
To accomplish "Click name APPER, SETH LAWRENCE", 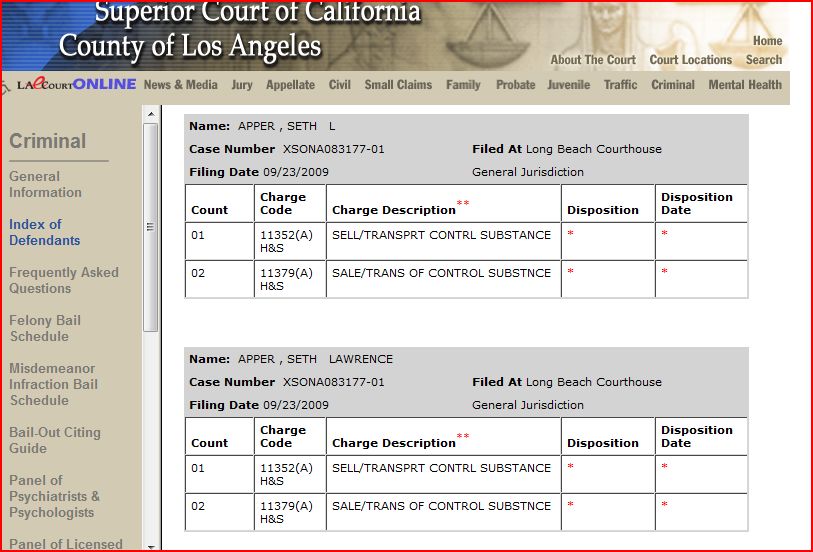I will coord(315,359).
